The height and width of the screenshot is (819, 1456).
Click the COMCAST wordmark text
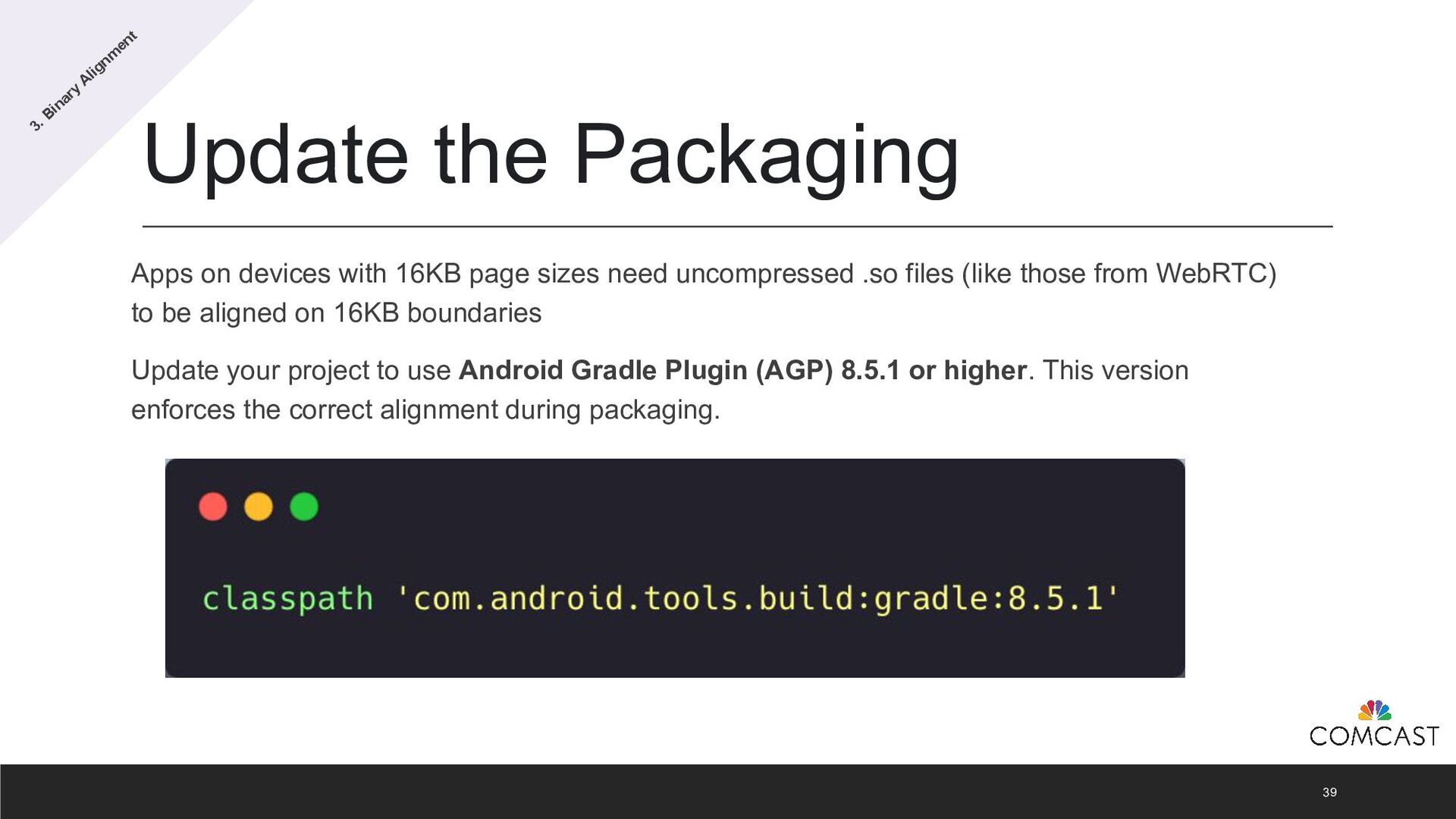click(x=1373, y=736)
